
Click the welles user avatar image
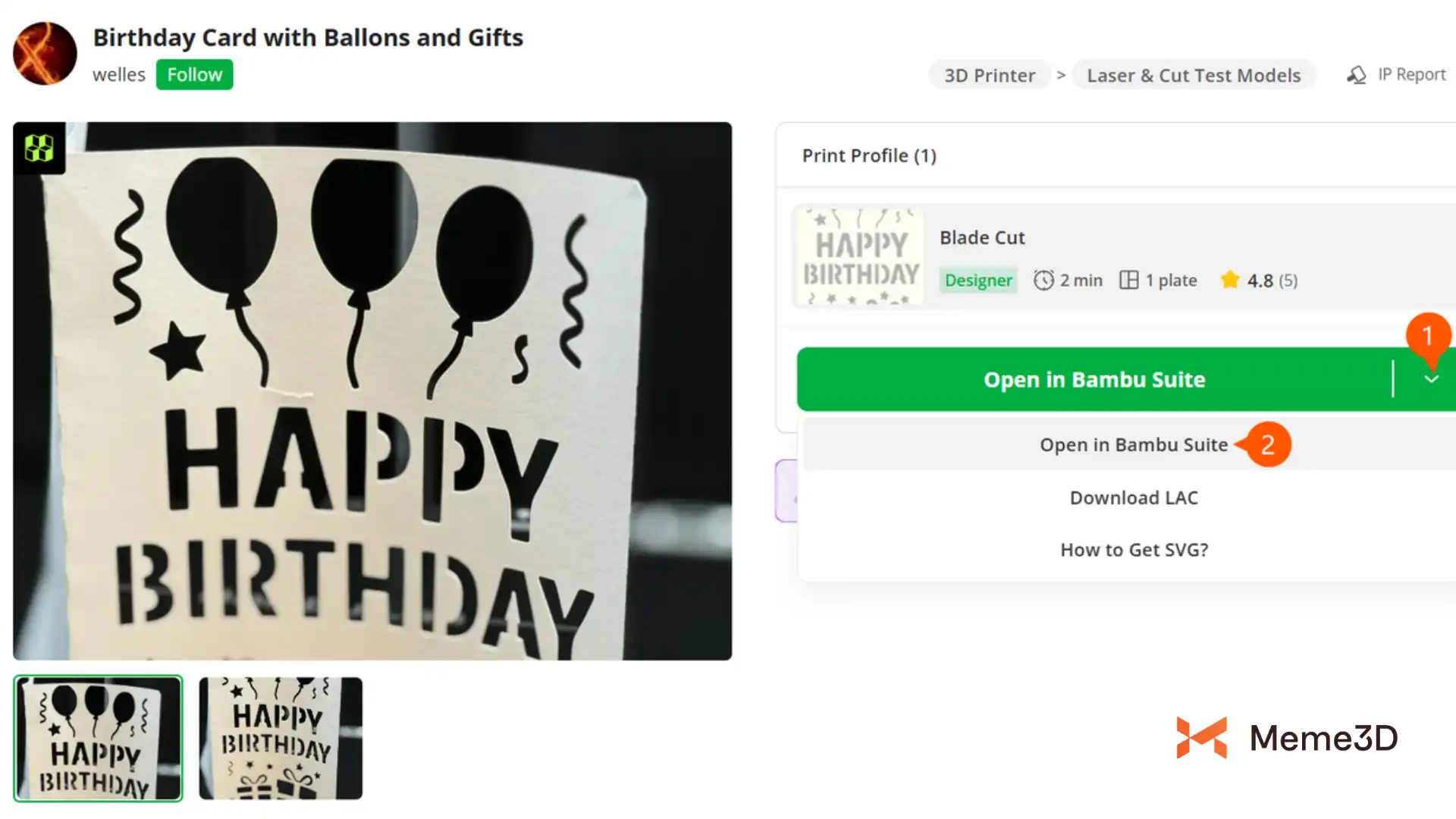pyautogui.click(x=45, y=54)
